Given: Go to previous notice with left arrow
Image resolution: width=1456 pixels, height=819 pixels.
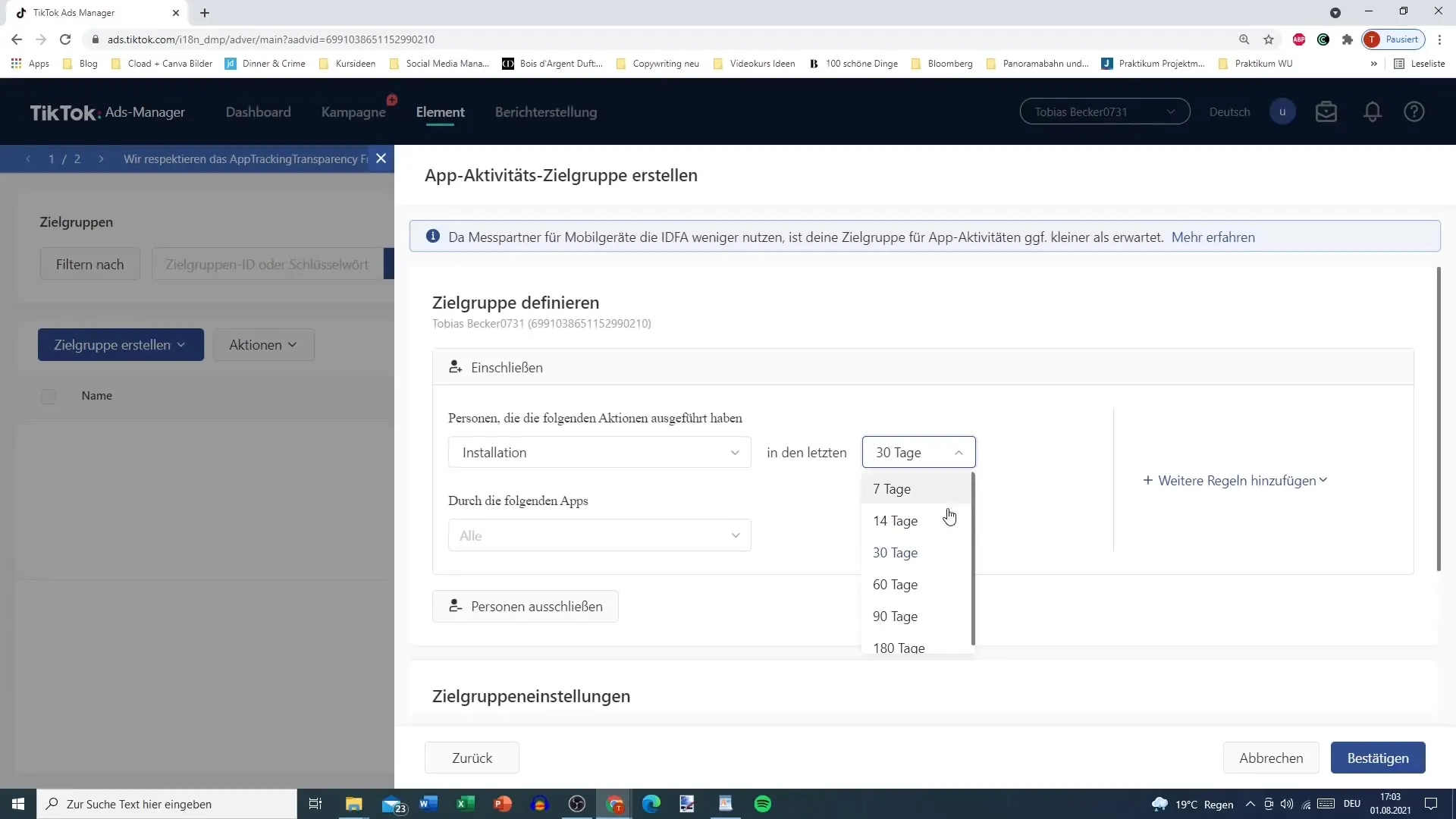Looking at the screenshot, I should tap(28, 158).
